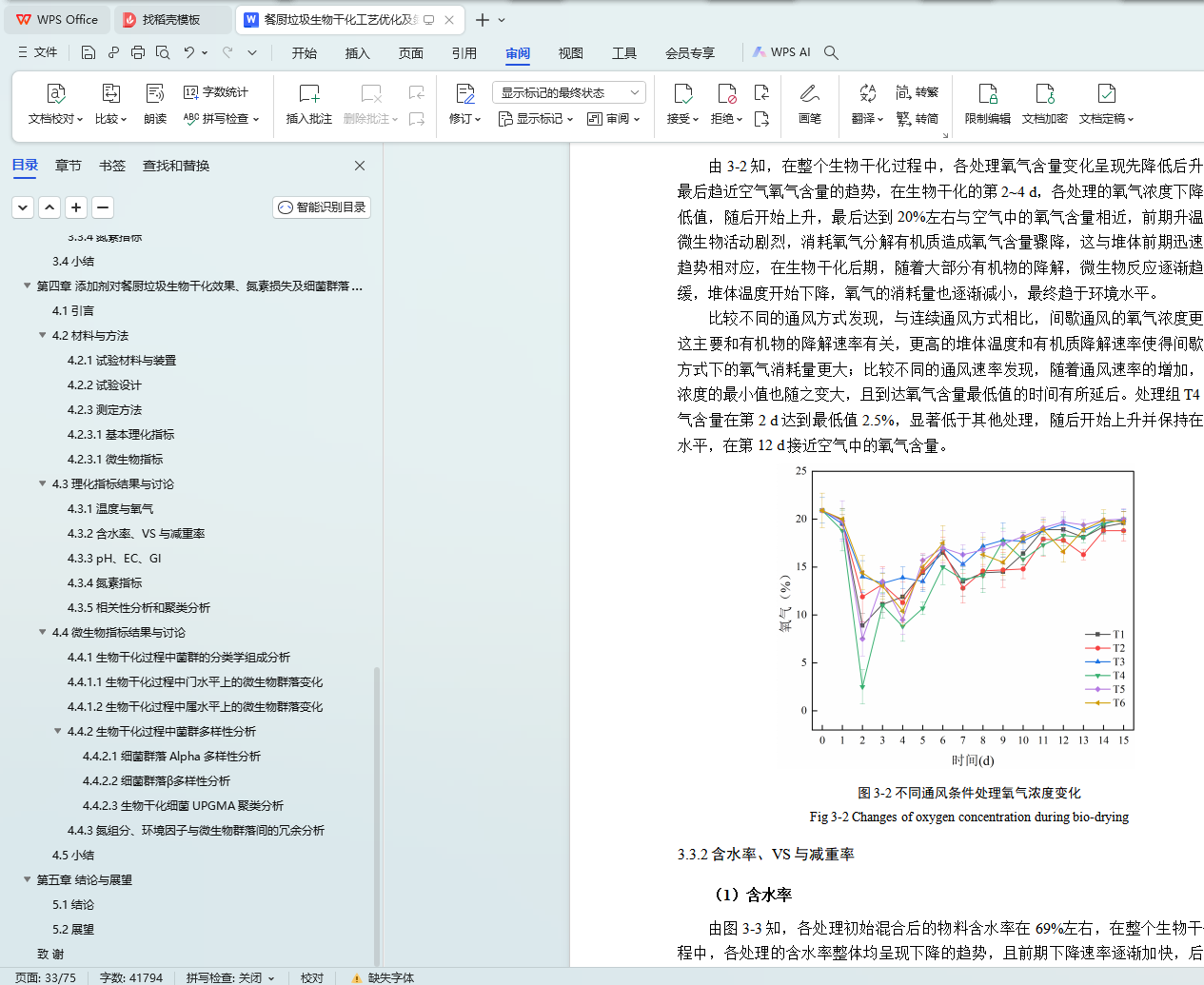Image resolution: width=1204 pixels, height=985 pixels.
Task: Go to previous revision arrow icon
Action: point(761,92)
